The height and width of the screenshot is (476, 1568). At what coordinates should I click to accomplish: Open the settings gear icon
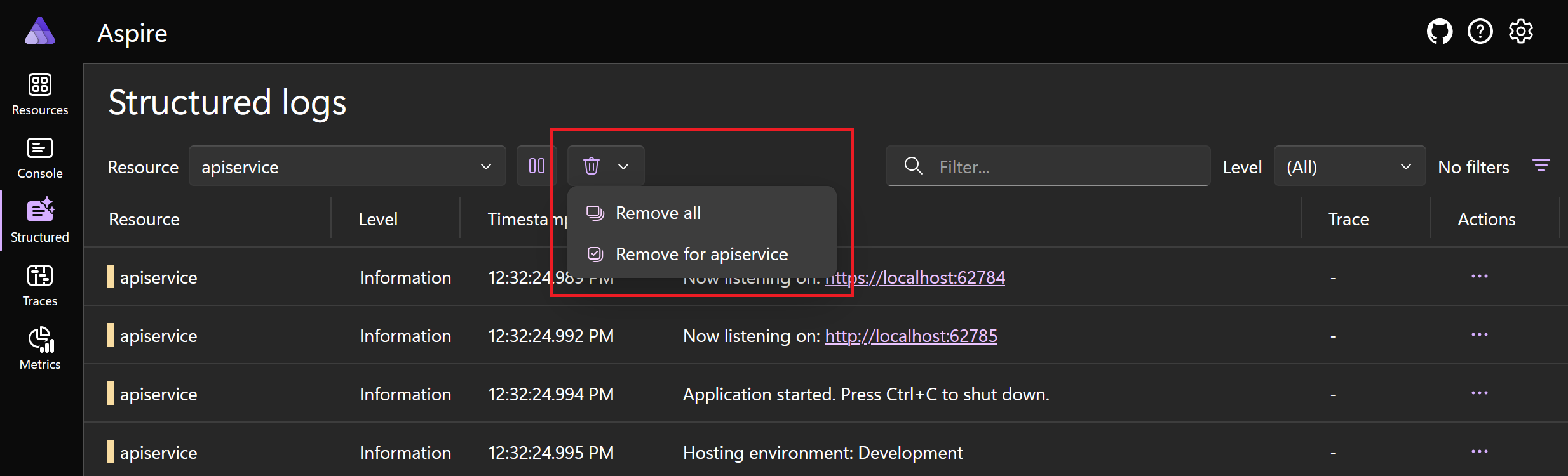tap(1521, 31)
